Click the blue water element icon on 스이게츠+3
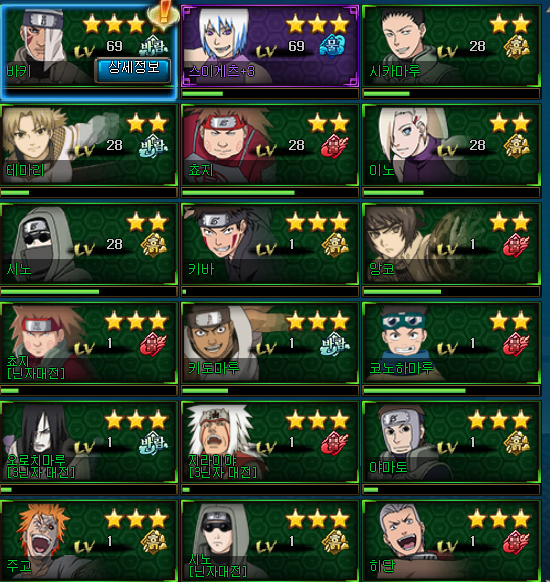Viewport: 550px width, 582px height. point(332,46)
